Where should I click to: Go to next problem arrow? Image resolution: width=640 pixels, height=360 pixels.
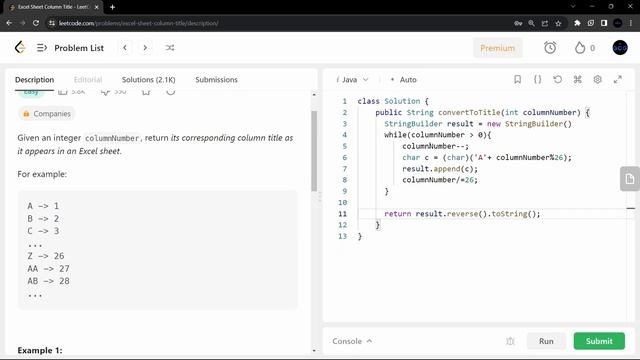pyautogui.click(x=145, y=48)
